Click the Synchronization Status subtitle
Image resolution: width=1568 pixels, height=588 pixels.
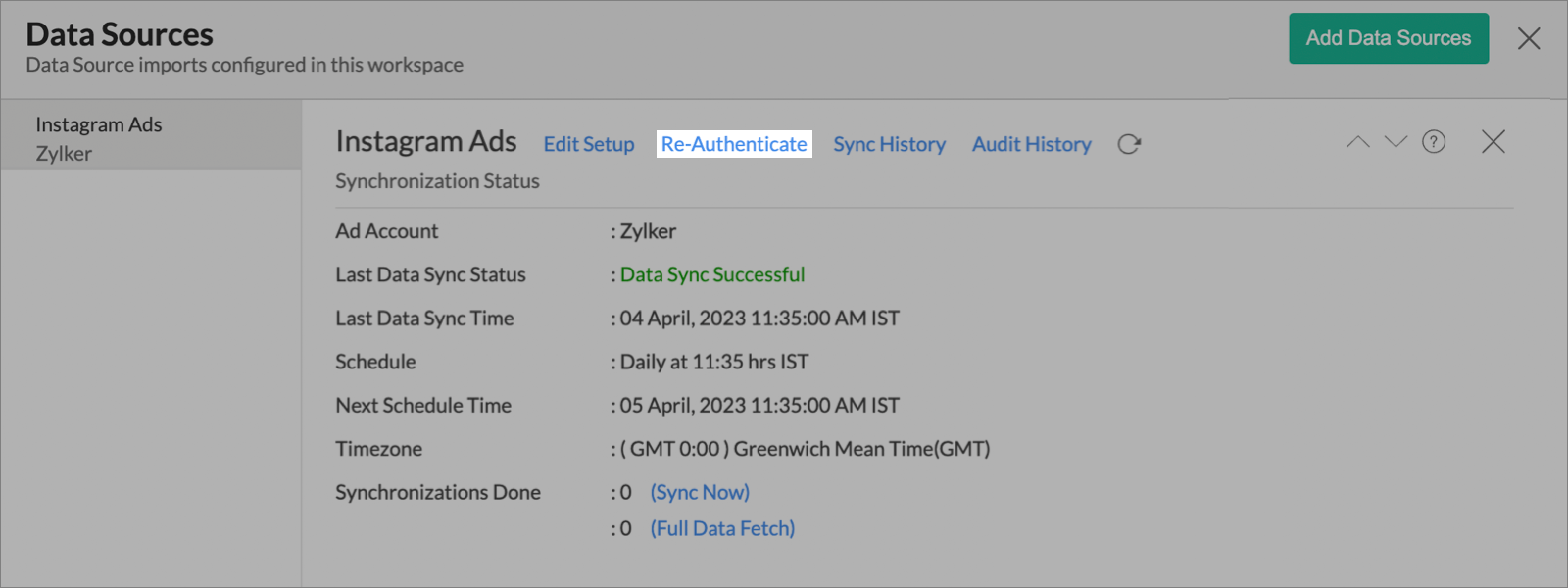pos(437,181)
